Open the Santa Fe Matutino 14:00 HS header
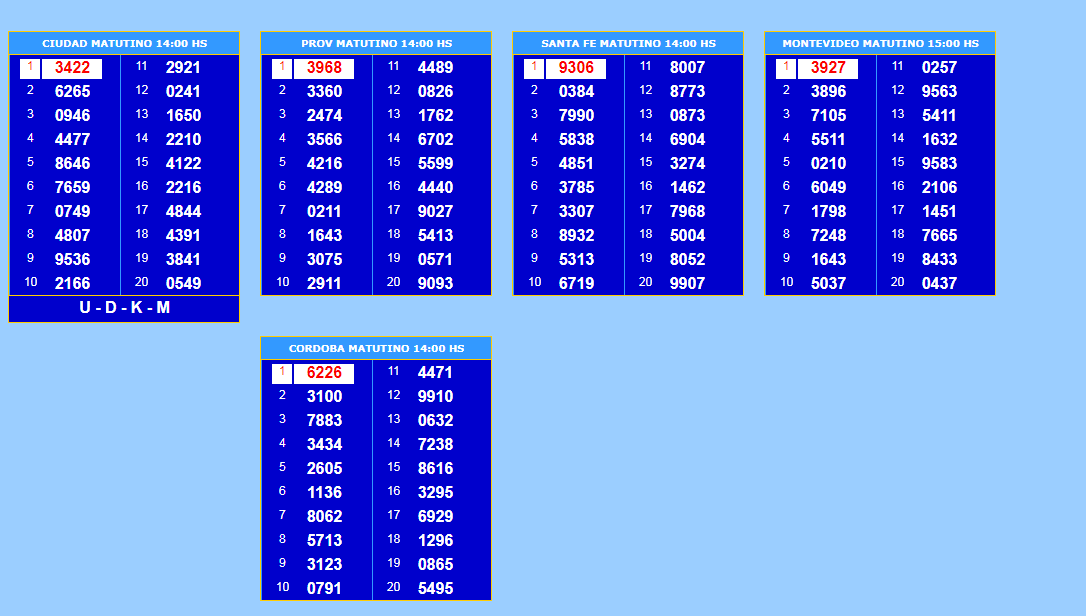Image resolution: width=1086 pixels, height=616 pixels. (628, 44)
